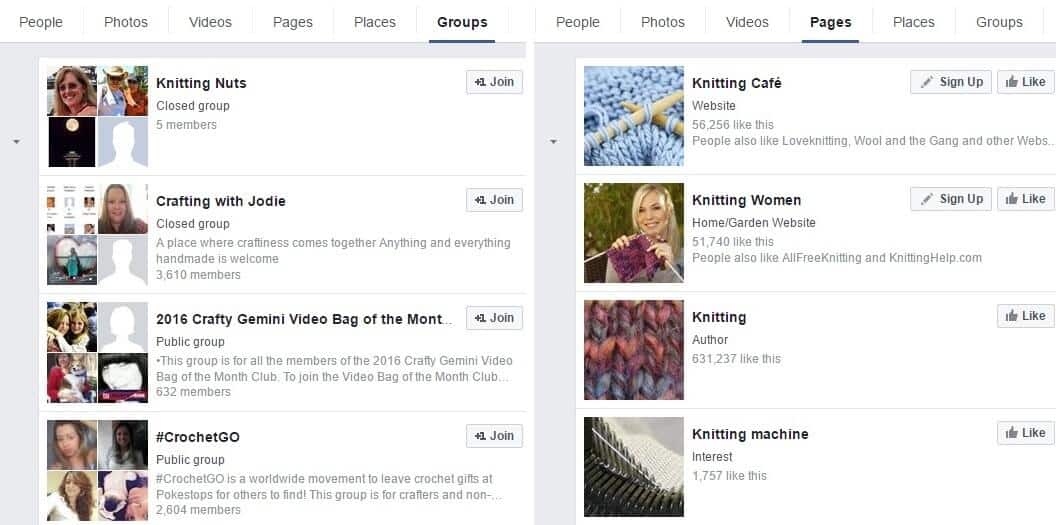Join the Crafting with Jodie group
Screen dimensions: 1056x525
[x=494, y=200]
